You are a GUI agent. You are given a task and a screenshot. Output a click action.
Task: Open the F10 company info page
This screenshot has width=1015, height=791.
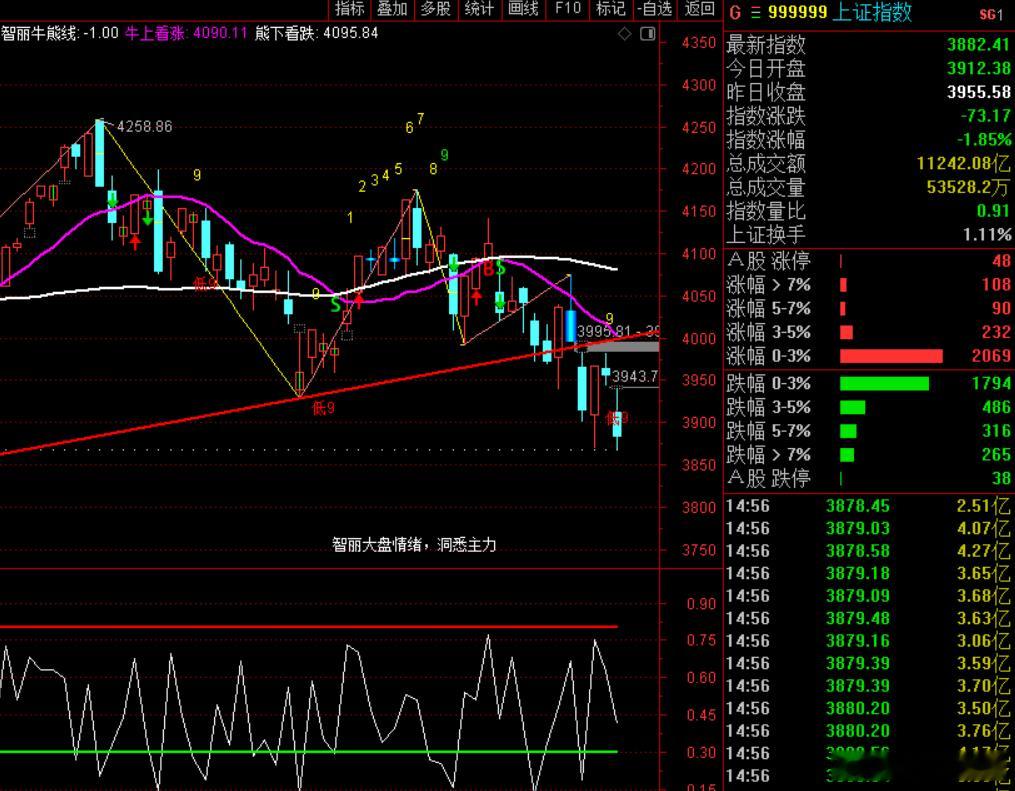pos(568,8)
